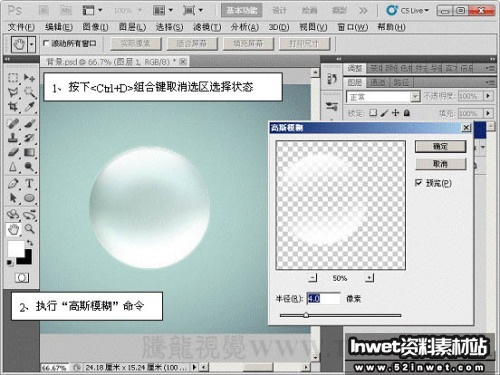This screenshot has height=375, width=500.
Task: Click lock transparent pixels icon
Action: click(x=373, y=113)
